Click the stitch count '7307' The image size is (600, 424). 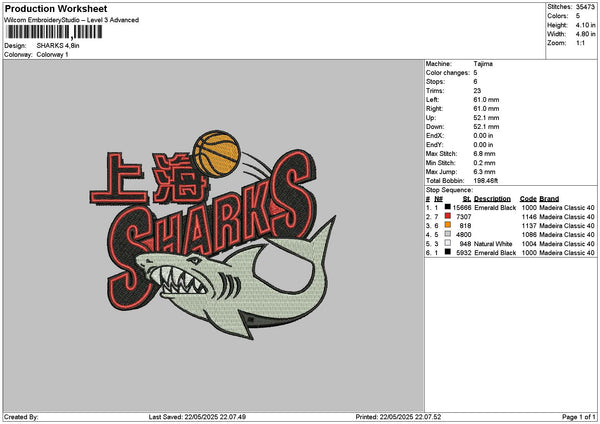pos(464,217)
